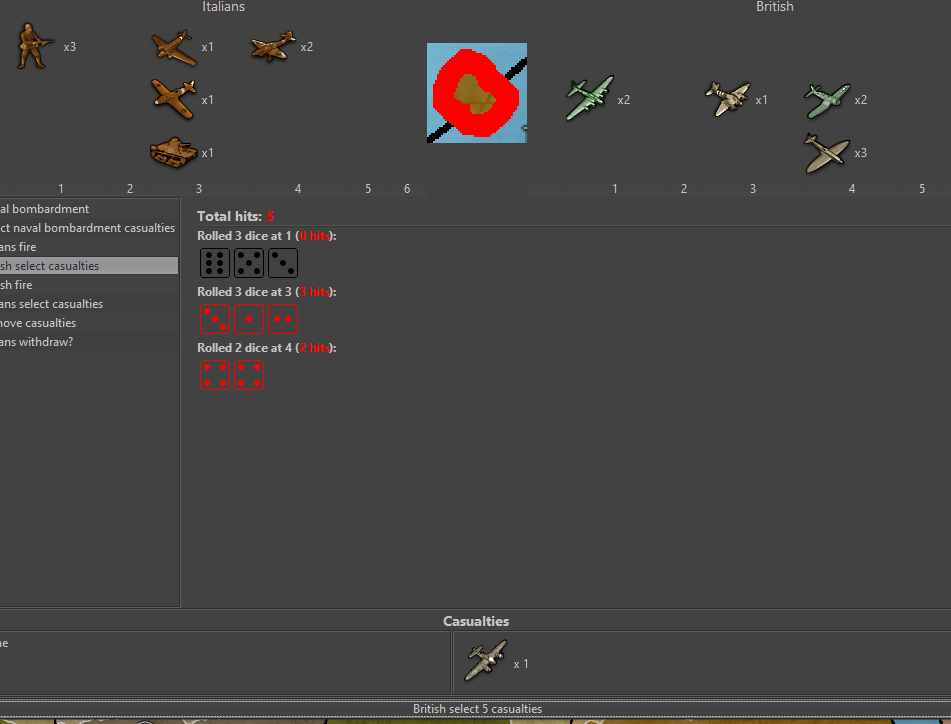This screenshot has height=724, width=951.
Task: Click the Remove casualties step
Action: [60, 322]
